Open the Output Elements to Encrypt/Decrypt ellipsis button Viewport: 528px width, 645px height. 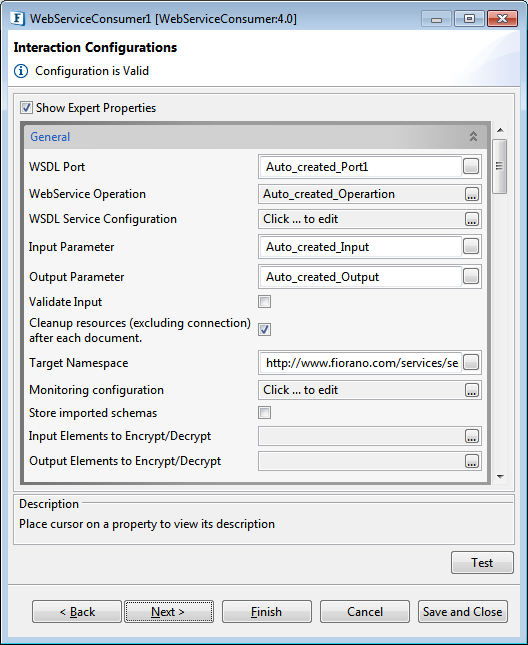click(471, 461)
